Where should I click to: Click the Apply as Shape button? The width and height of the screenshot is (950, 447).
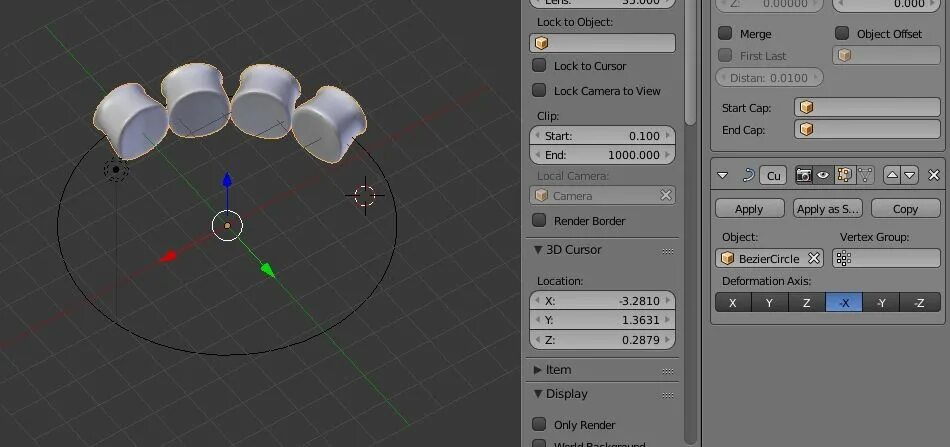828,208
